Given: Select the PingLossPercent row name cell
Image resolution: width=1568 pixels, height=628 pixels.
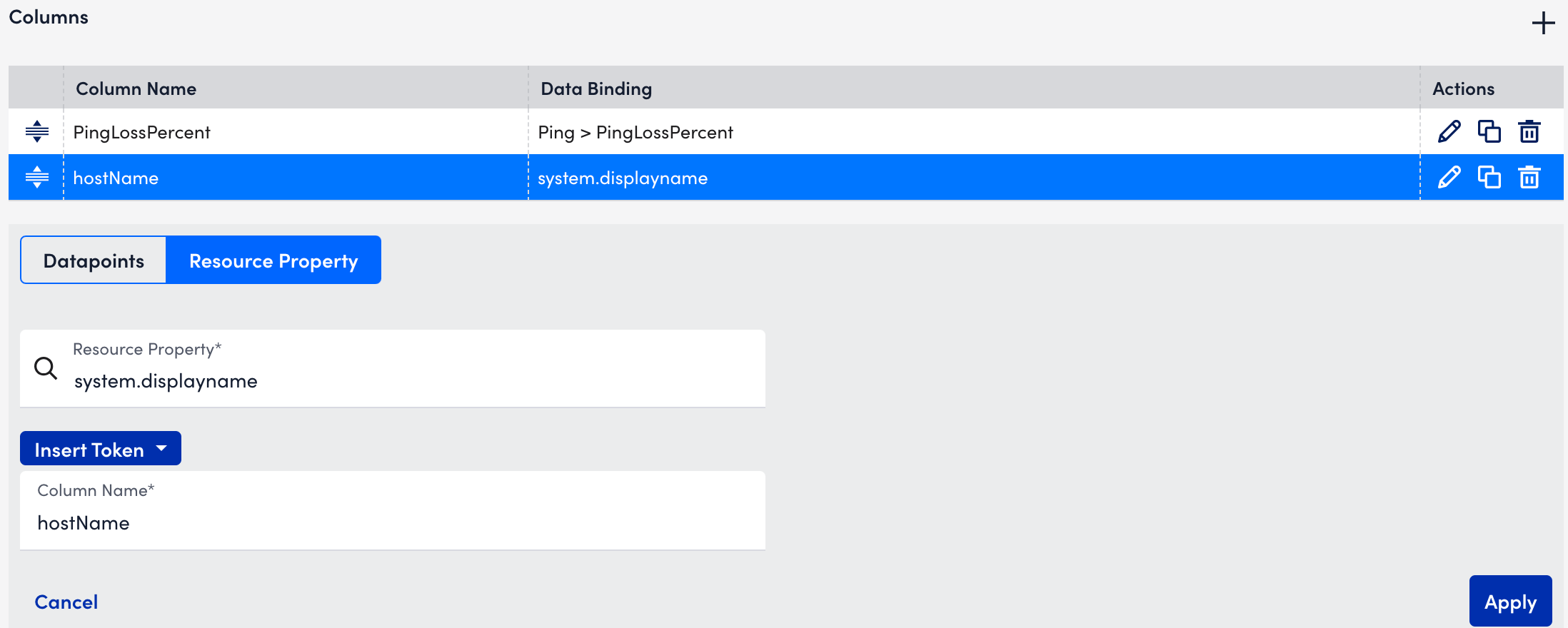Looking at the screenshot, I should click(142, 133).
